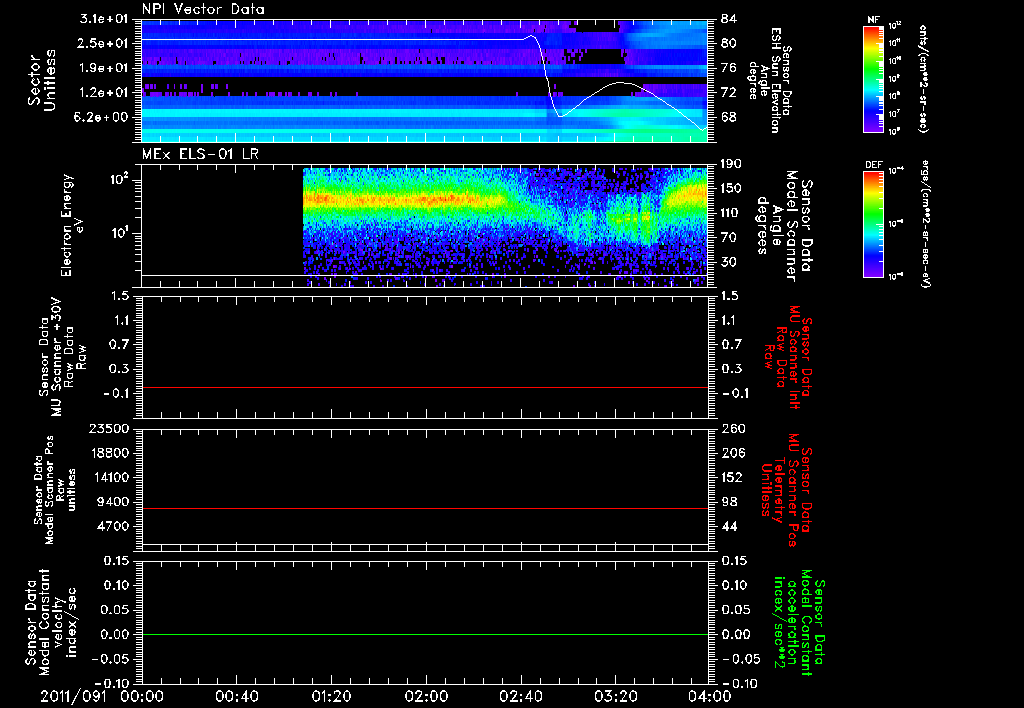
Task: Click the 110 scanner angle tick
Action: coord(732,213)
